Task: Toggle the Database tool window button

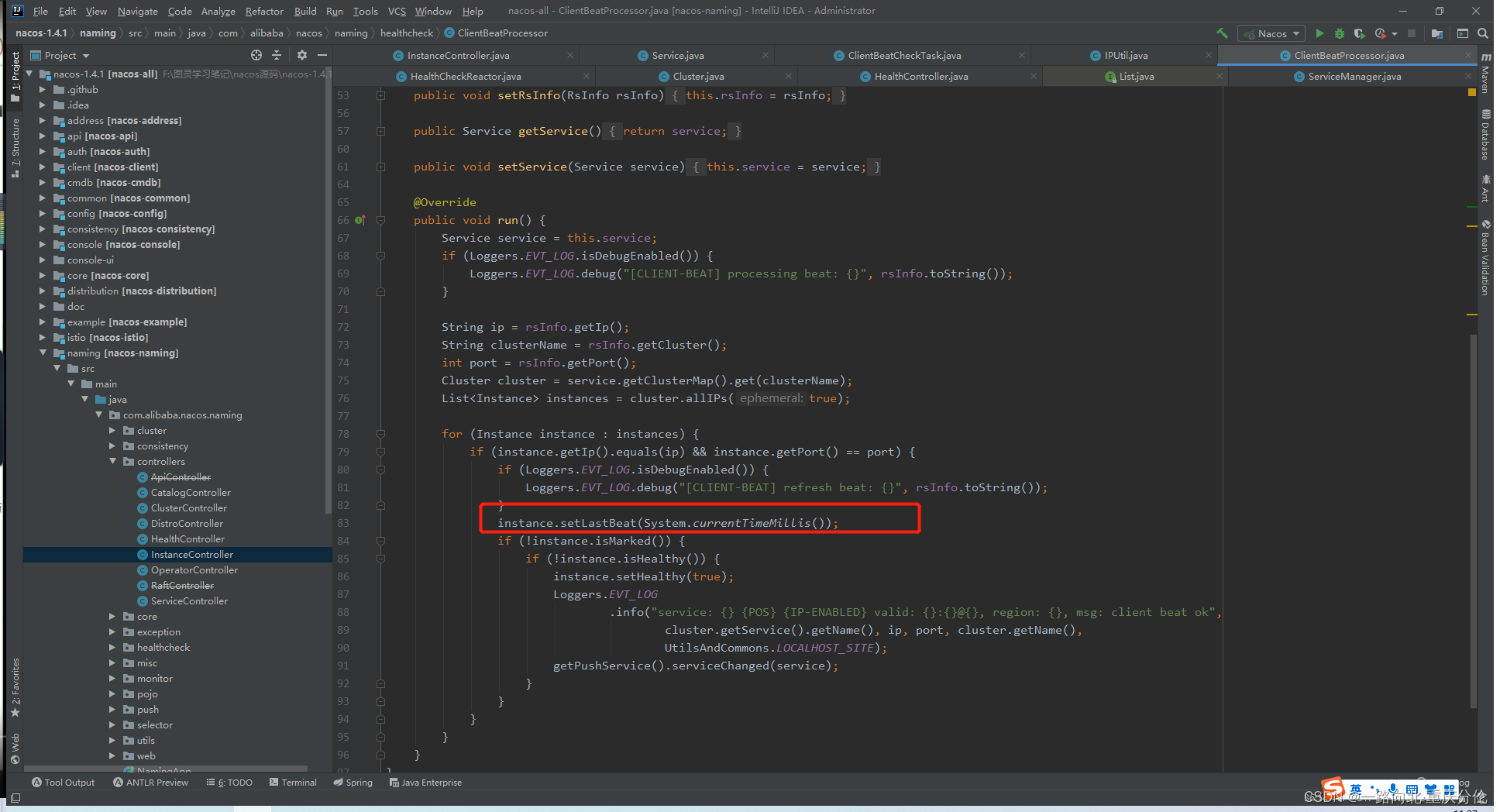Action: (1485, 135)
